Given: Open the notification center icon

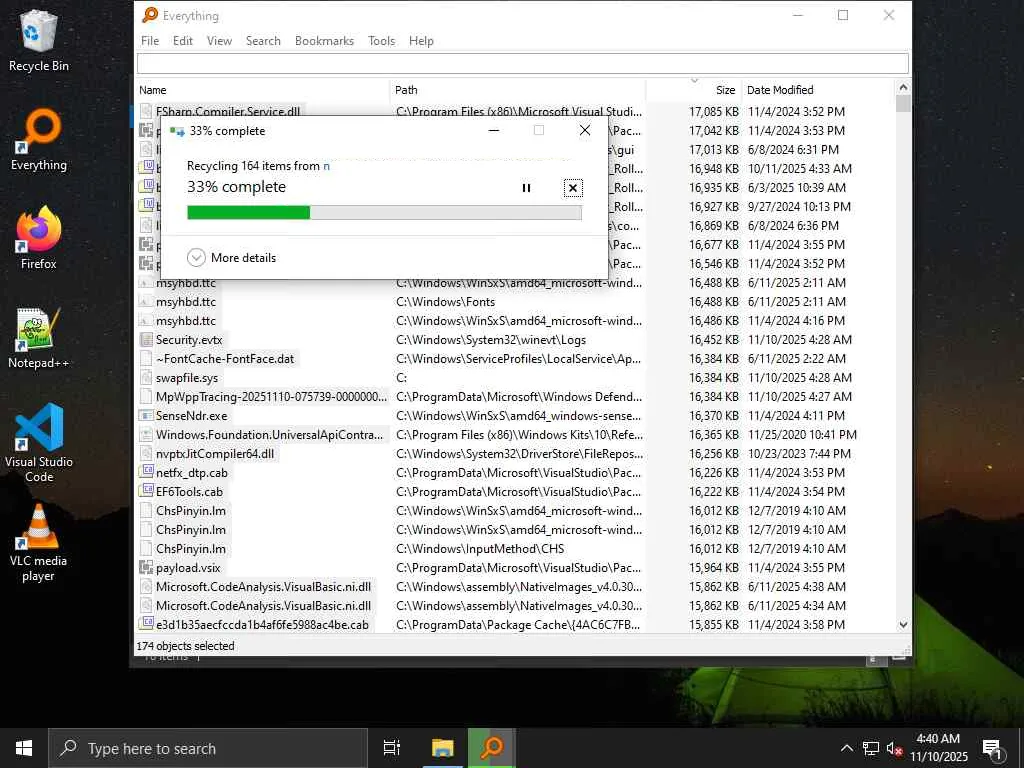Looking at the screenshot, I should pos(992,748).
